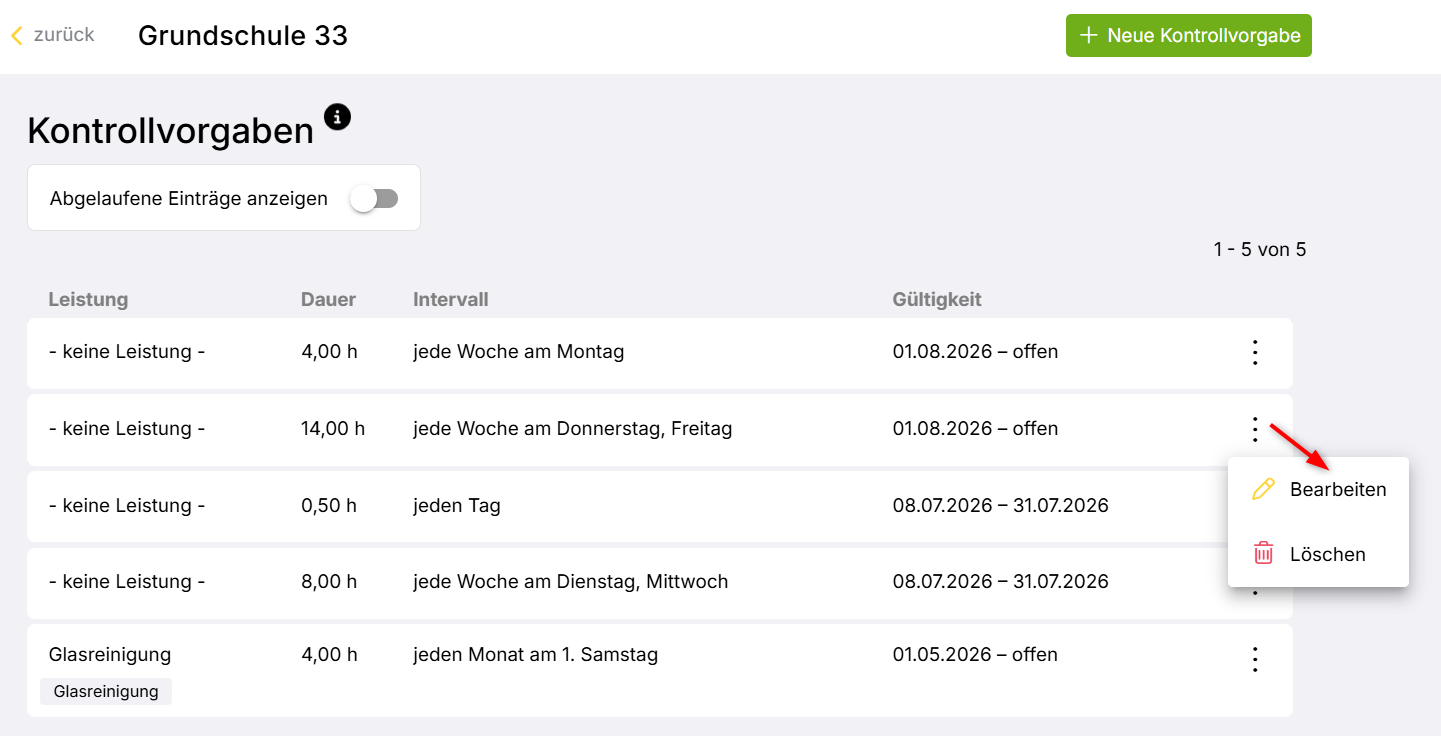Select Bearbeiten in the context menu
The image size is (1441, 736).
coord(1318,490)
